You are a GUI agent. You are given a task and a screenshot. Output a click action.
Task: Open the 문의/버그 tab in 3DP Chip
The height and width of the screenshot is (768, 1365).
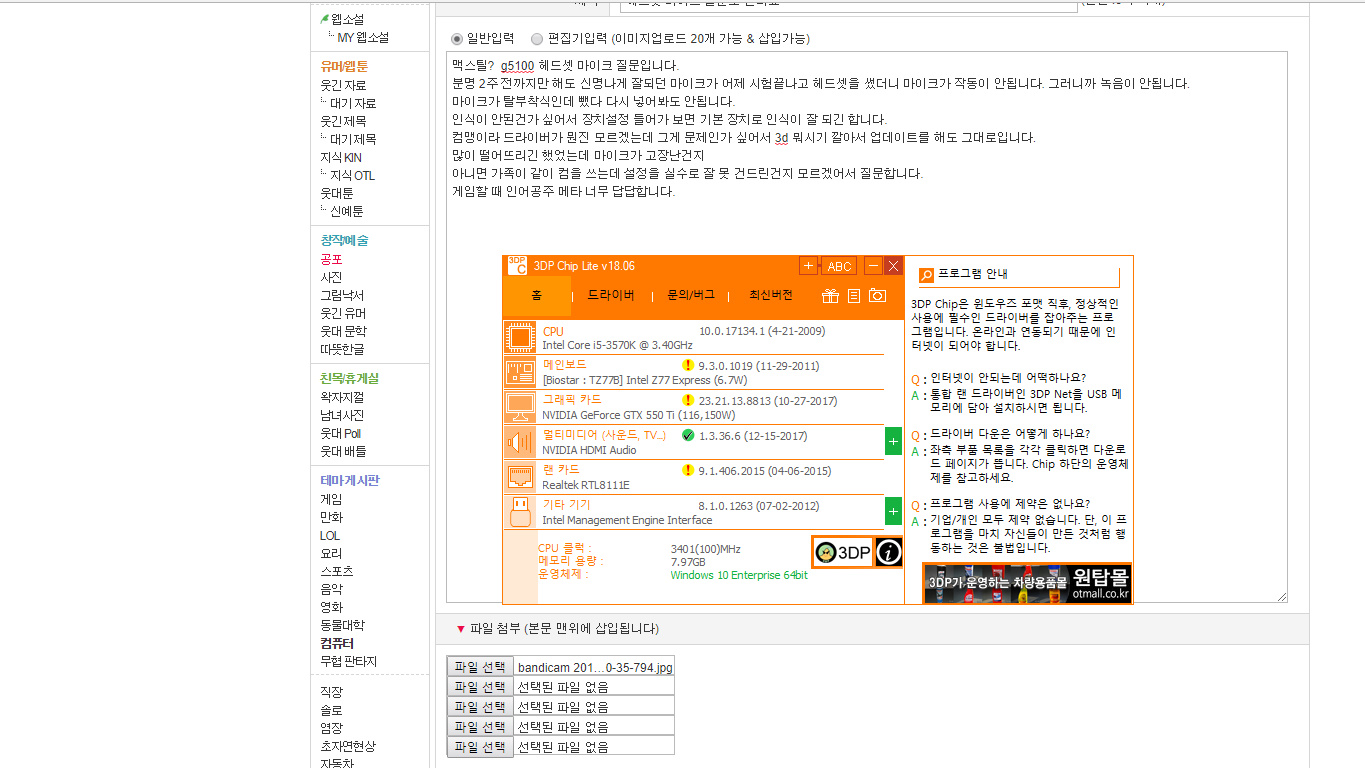coord(691,296)
